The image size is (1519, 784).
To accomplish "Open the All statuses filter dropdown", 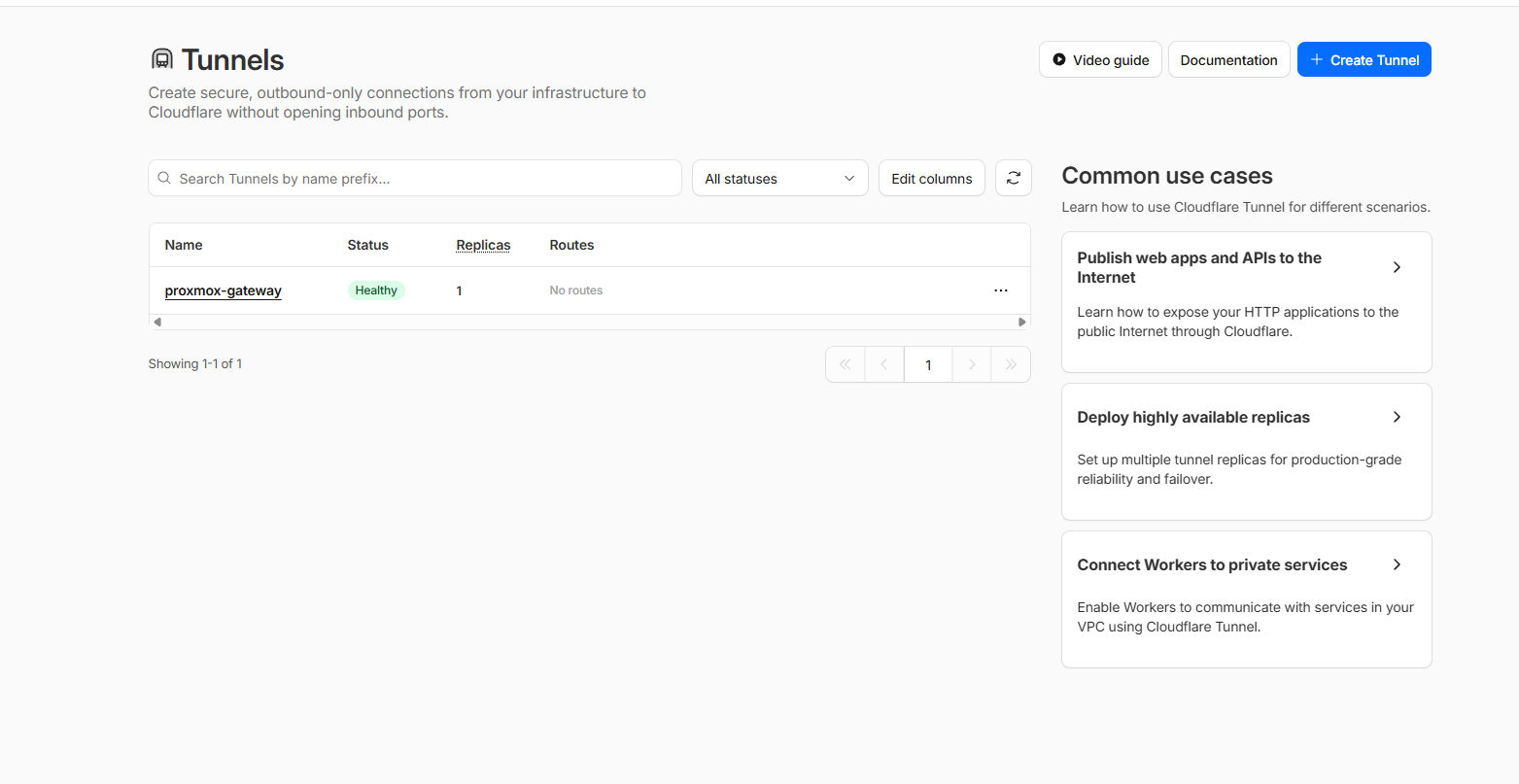I will pos(780,178).
